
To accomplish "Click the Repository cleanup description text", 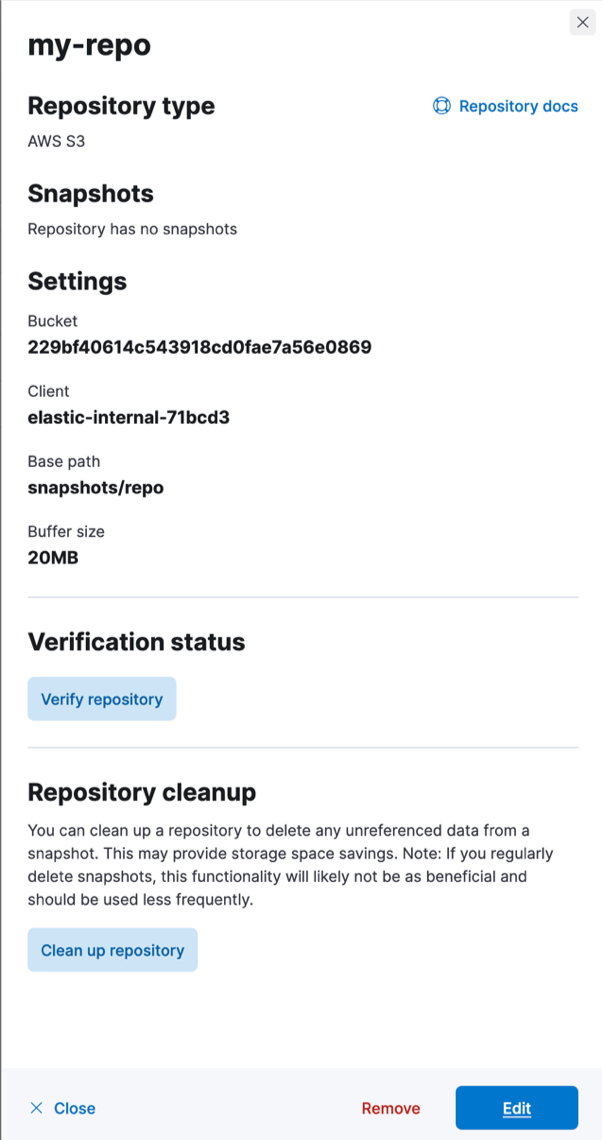I will click(290, 856).
